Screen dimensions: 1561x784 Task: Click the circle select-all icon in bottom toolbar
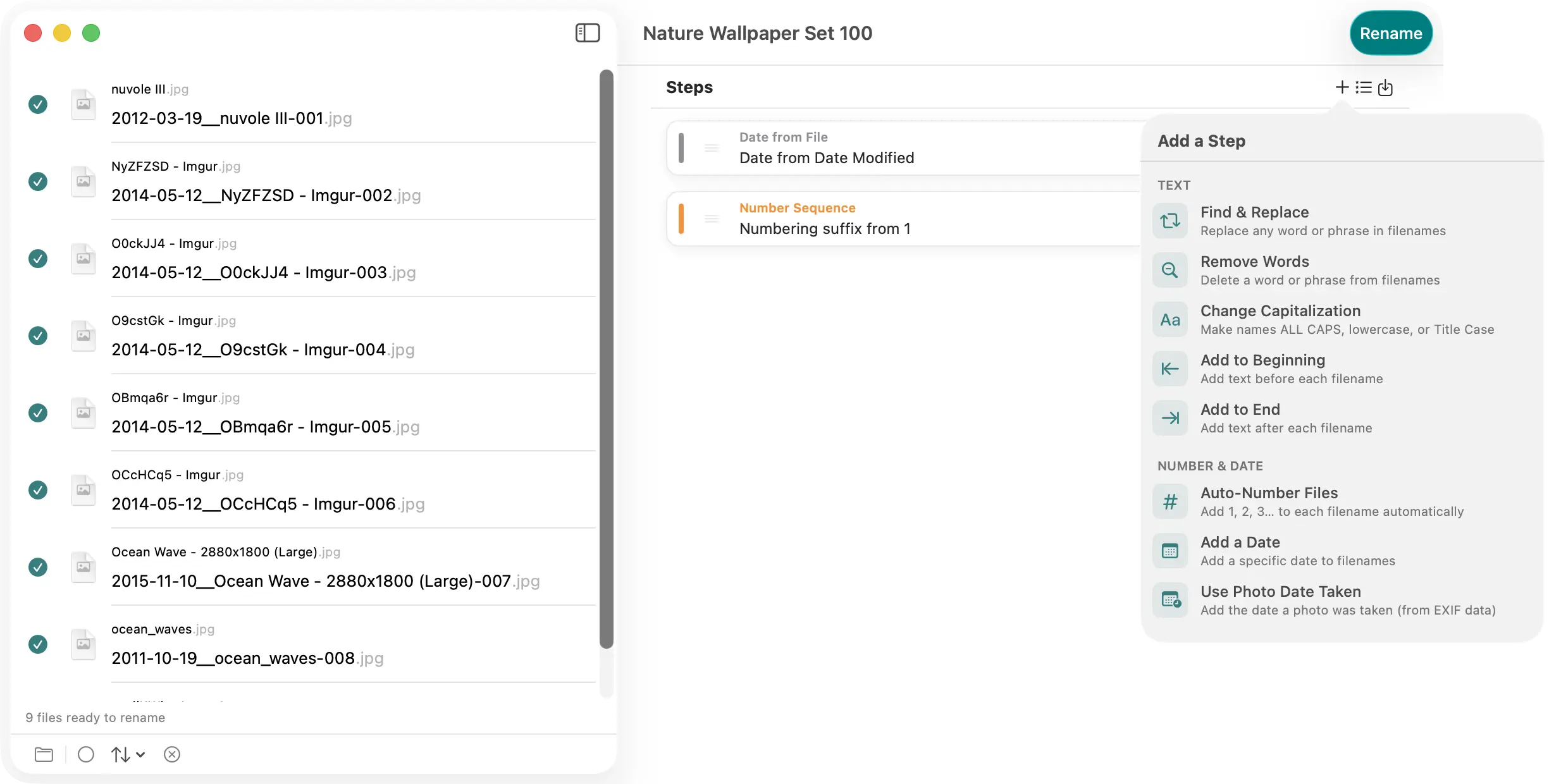(x=86, y=754)
